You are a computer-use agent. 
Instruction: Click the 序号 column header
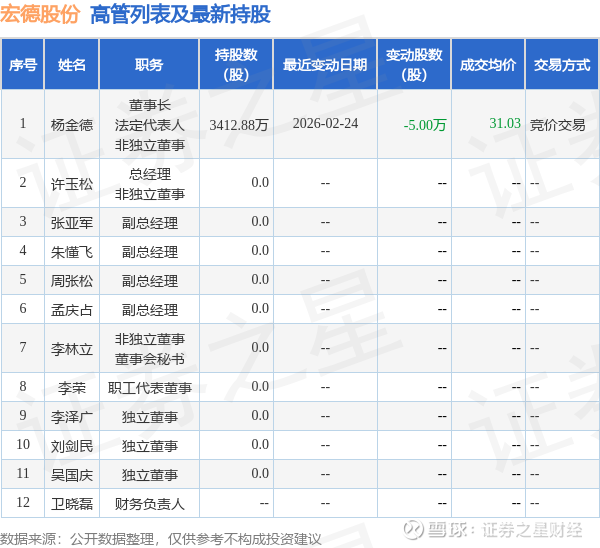tap(23, 65)
